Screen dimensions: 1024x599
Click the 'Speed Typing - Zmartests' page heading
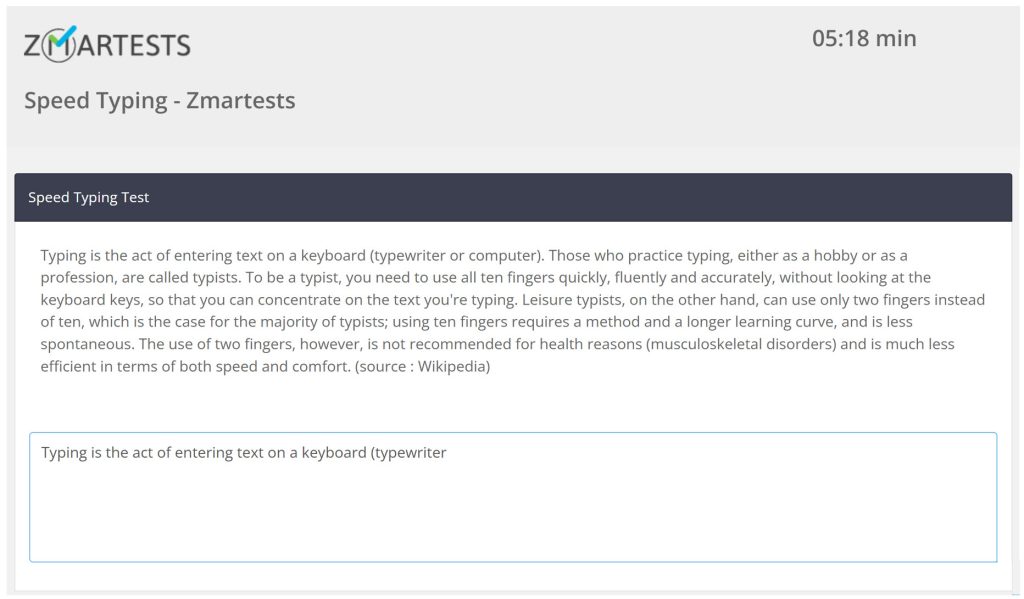tap(158, 100)
